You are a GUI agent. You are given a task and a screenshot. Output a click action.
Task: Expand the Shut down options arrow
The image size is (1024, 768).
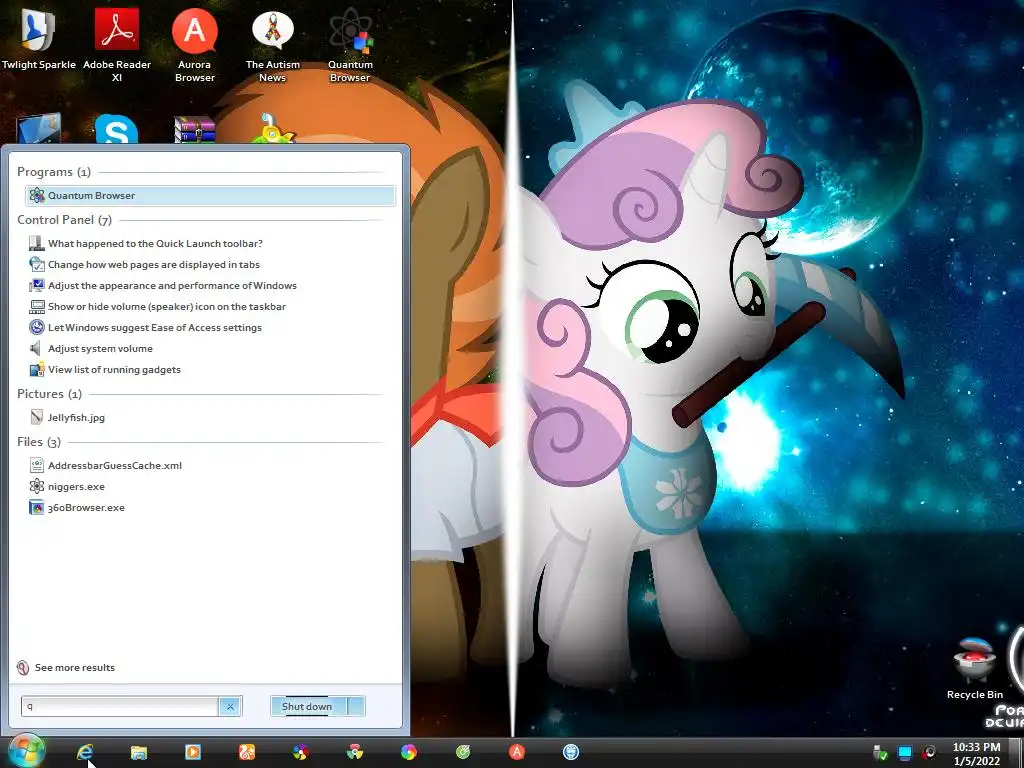coord(356,706)
